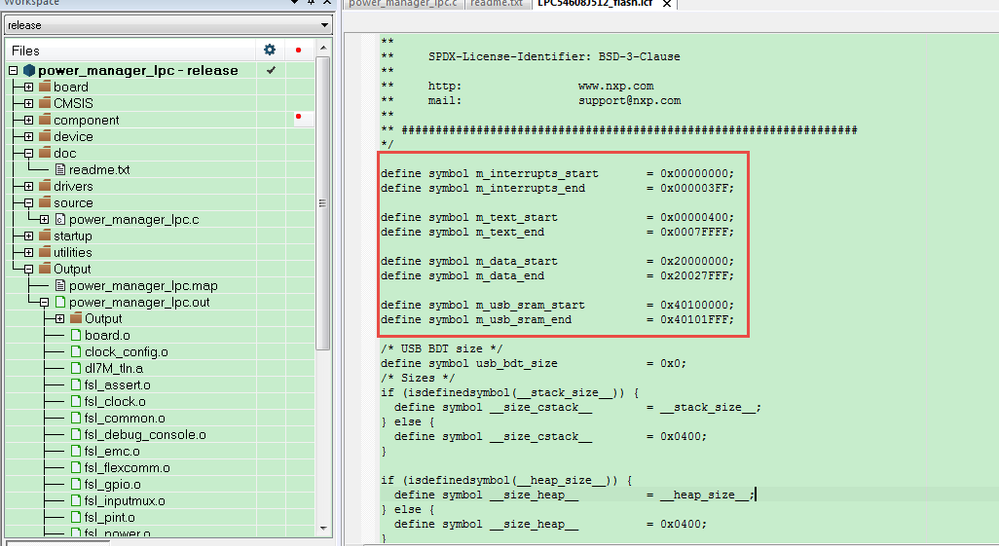Expand the drivers folder

pos(29,186)
